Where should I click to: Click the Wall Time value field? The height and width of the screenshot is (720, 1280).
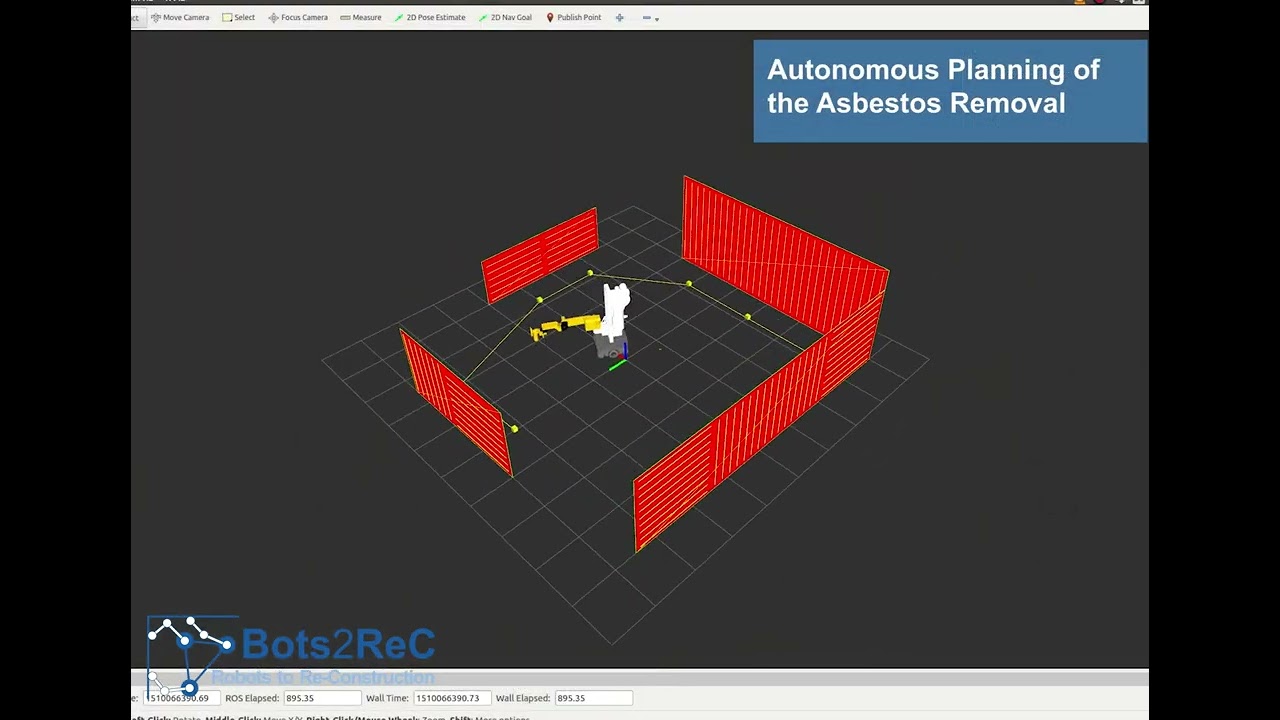(452, 698)
